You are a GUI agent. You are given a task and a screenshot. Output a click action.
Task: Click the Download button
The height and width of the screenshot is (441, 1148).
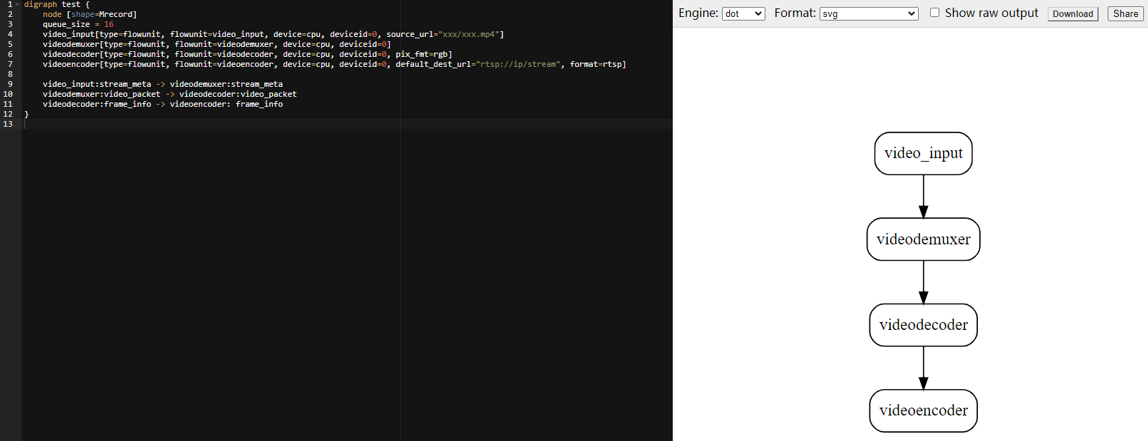(1073, 14)
